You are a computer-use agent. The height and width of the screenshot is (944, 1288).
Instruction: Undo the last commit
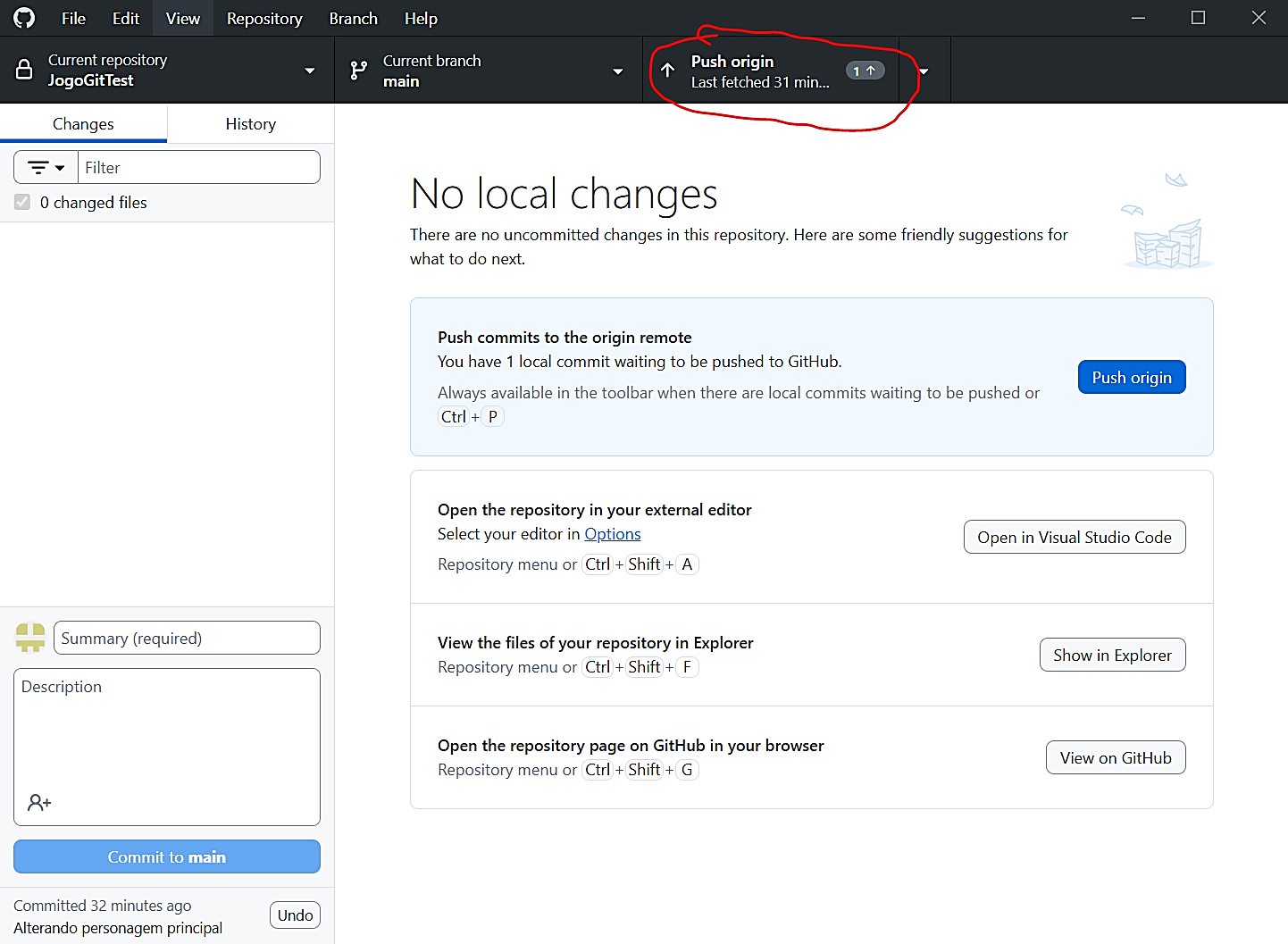[295, 915]
